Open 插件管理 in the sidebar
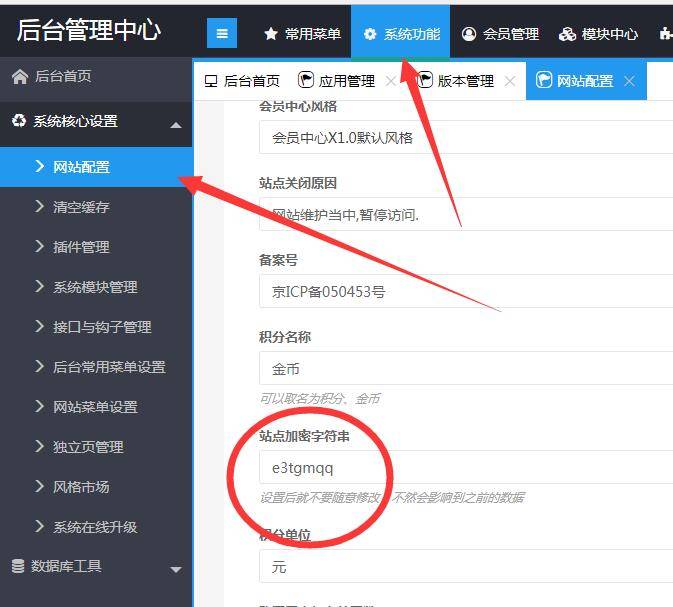Screen dimensions: 673x607 click(x=81, y=247)
